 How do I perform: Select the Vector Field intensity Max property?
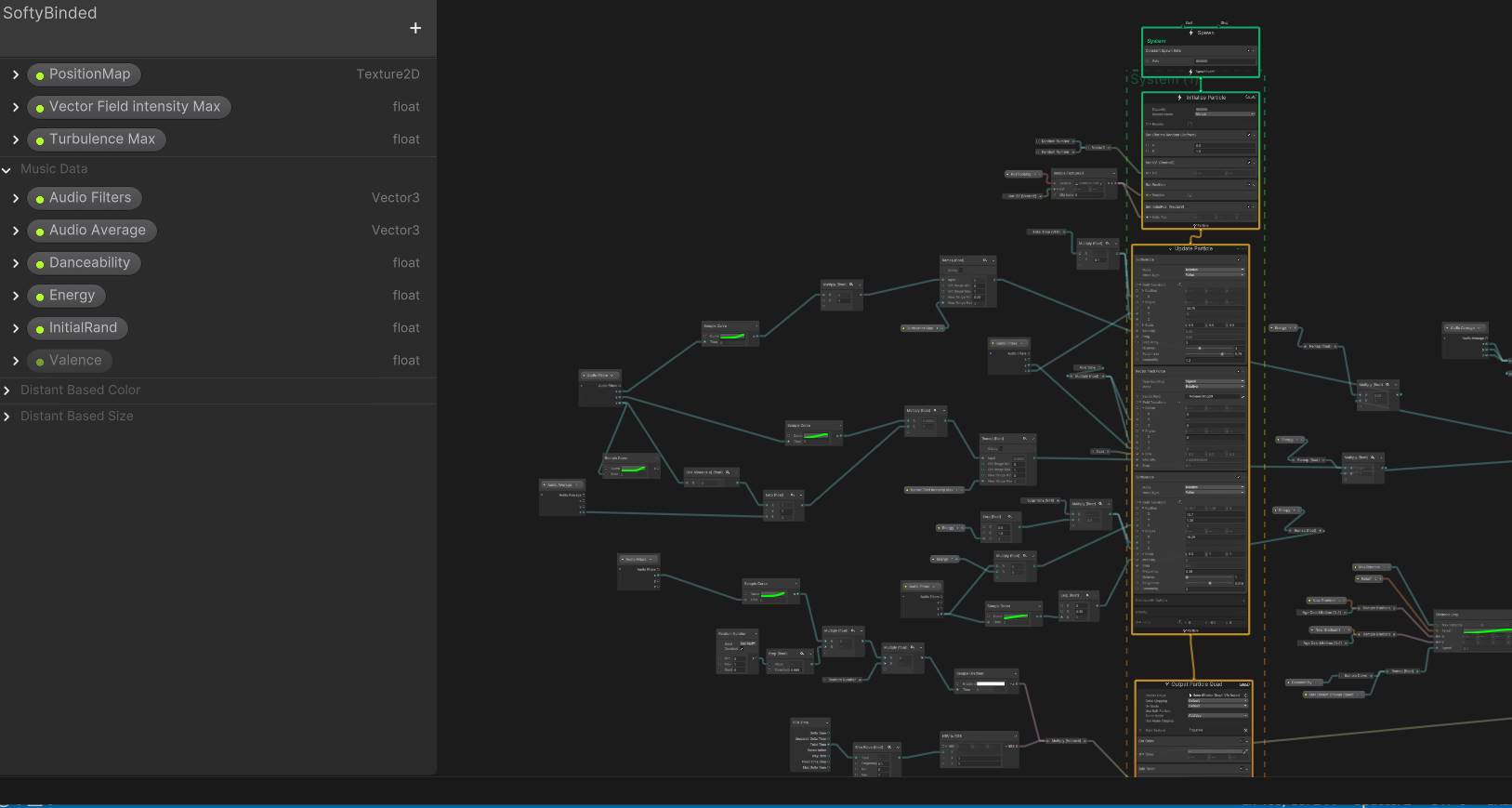(135, 107)
